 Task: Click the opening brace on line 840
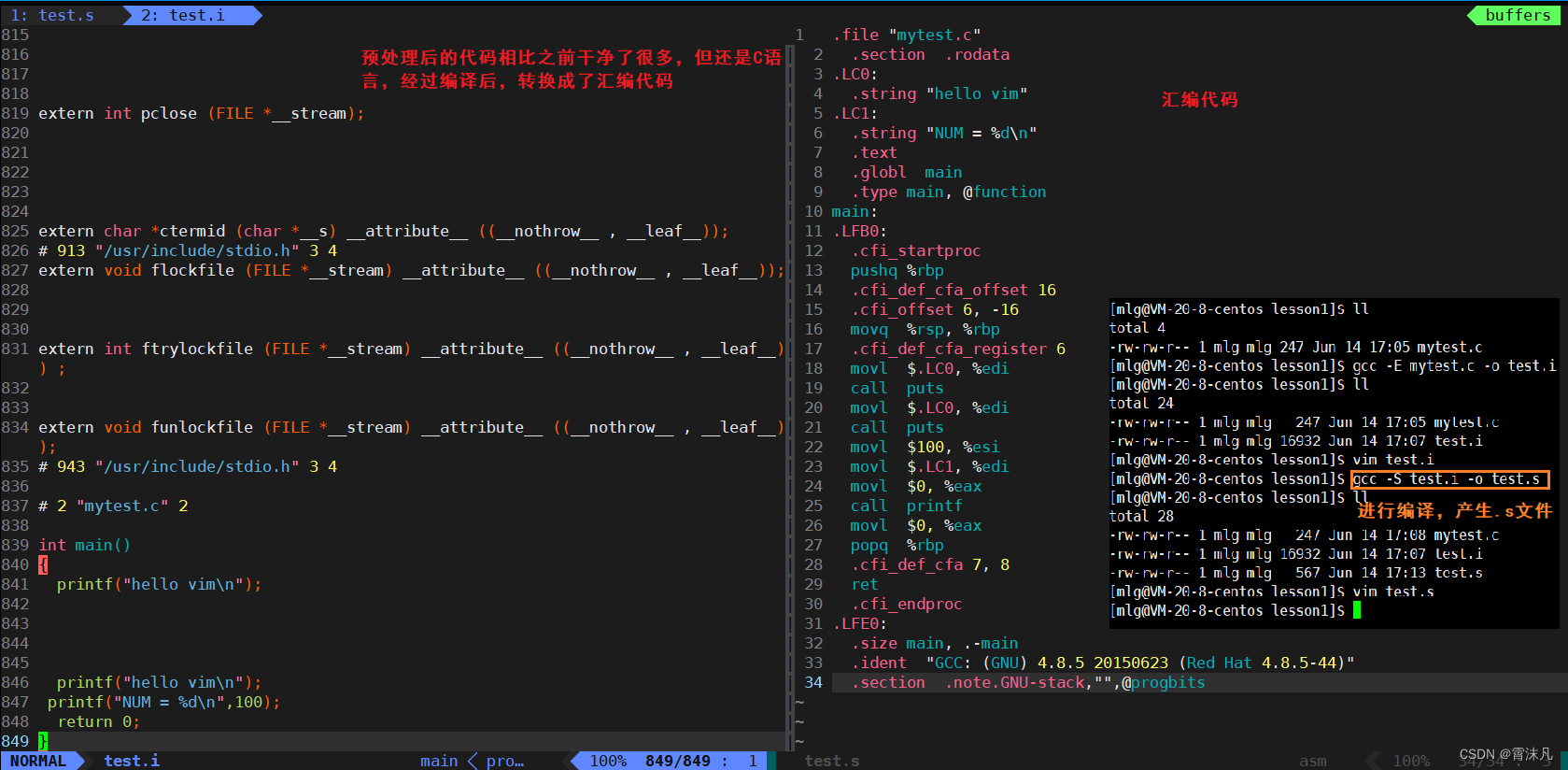[43, 564]
